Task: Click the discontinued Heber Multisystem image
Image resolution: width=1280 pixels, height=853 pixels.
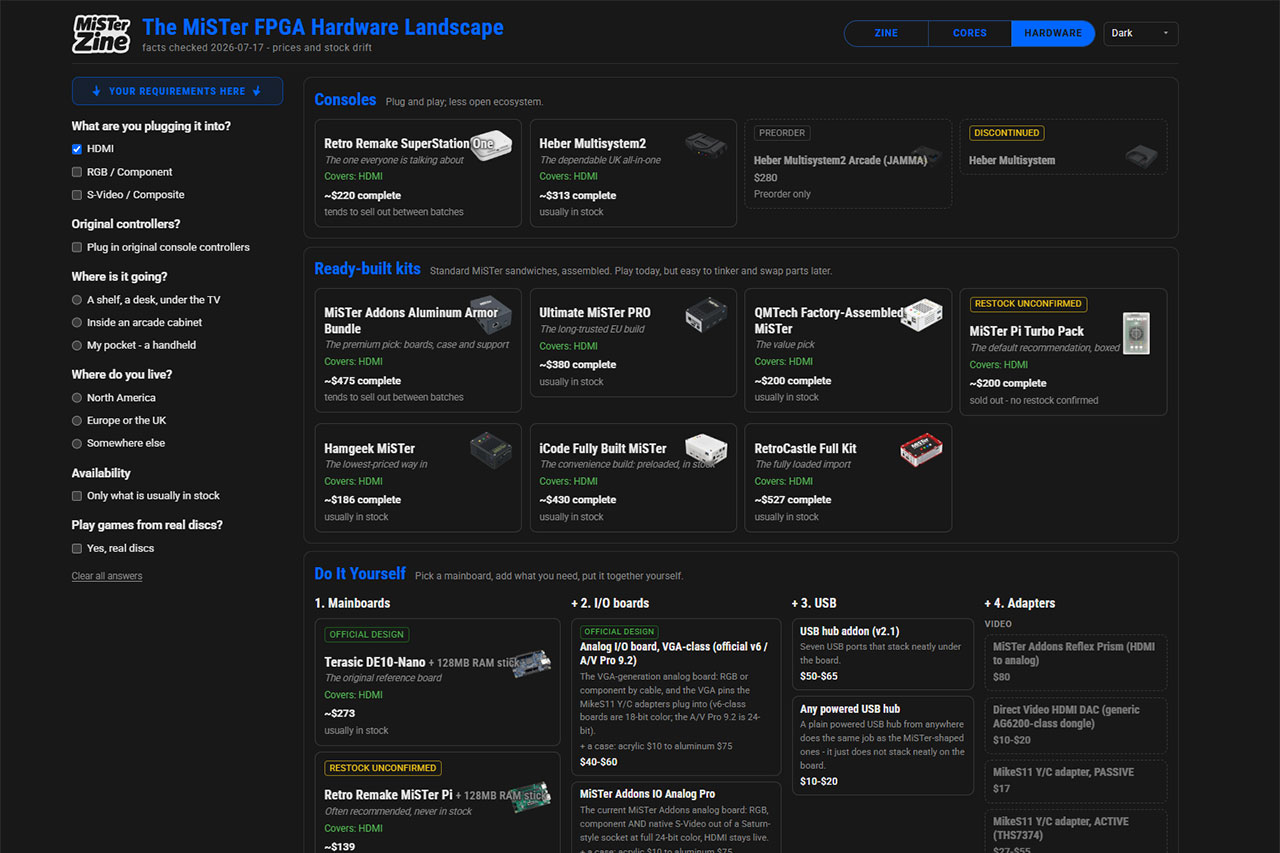Action: click(1141, 156)
